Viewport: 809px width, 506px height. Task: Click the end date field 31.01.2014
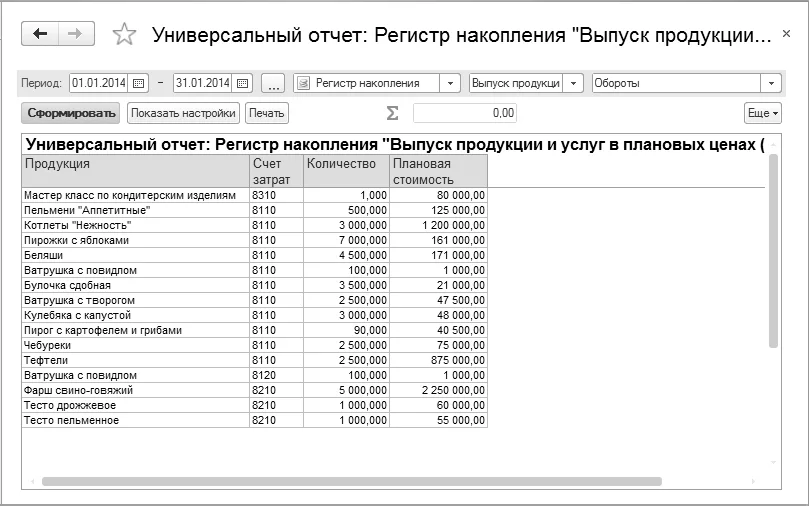[x=204, y=83]
